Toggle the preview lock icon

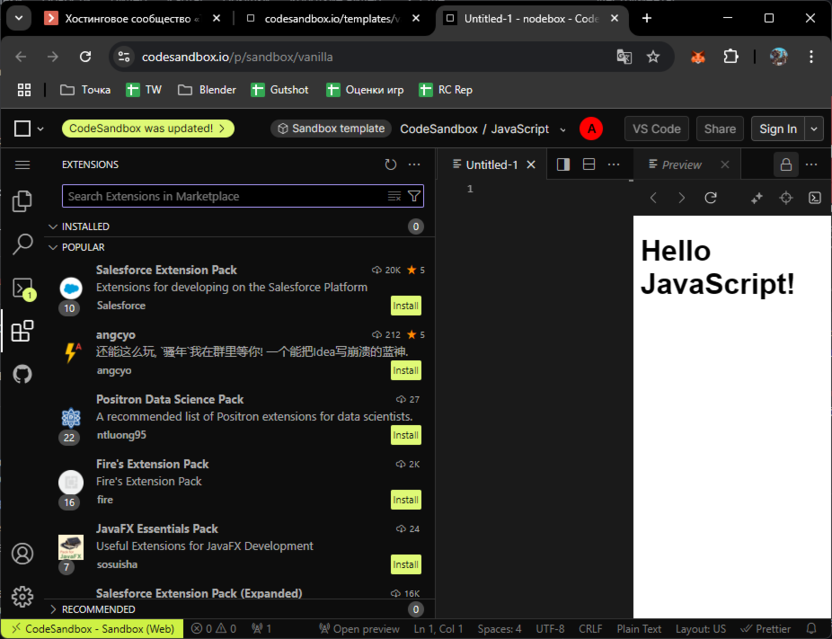pos(786,165)
